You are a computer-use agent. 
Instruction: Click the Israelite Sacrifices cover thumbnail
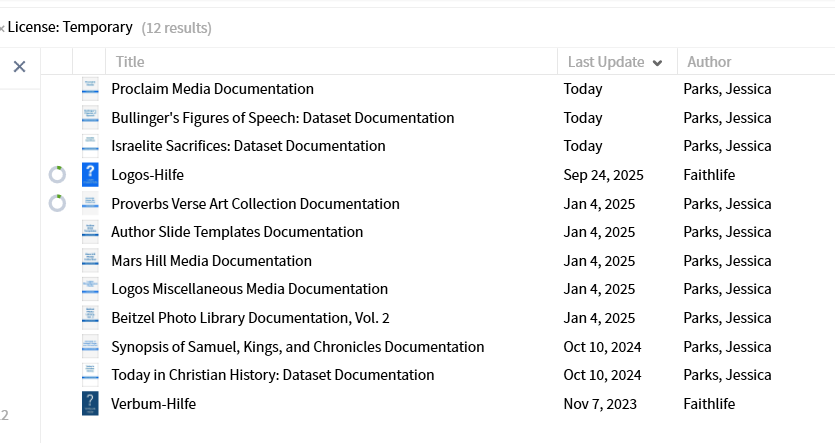(x=90, y=146)
